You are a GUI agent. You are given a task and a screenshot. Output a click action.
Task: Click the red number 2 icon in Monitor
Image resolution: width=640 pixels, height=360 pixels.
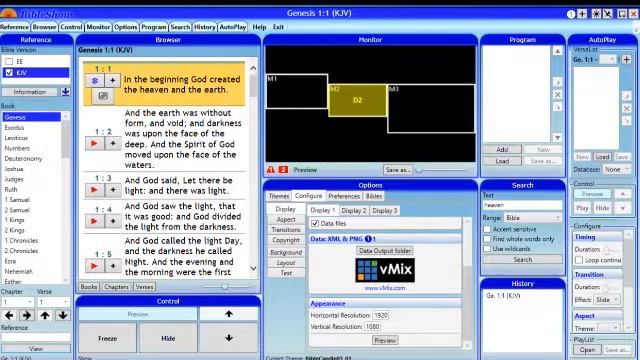tap(283, 169)
